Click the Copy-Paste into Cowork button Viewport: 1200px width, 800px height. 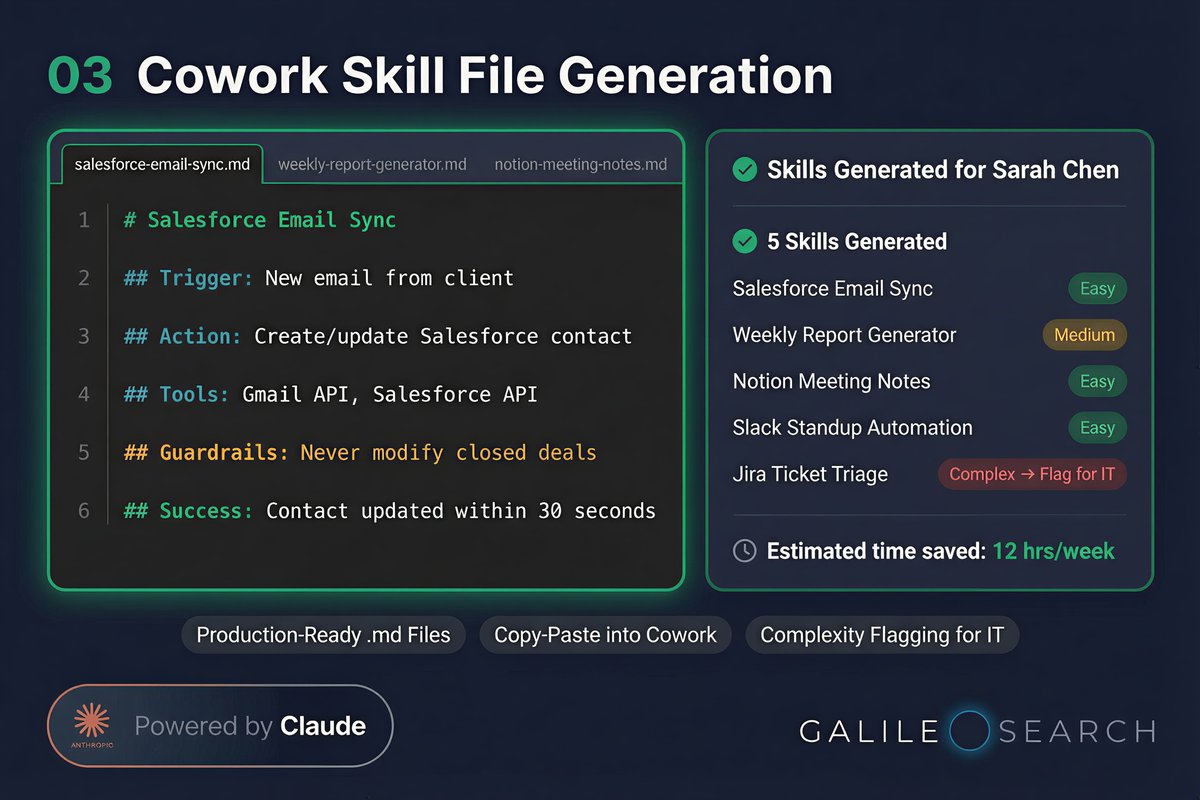(604, 634)
